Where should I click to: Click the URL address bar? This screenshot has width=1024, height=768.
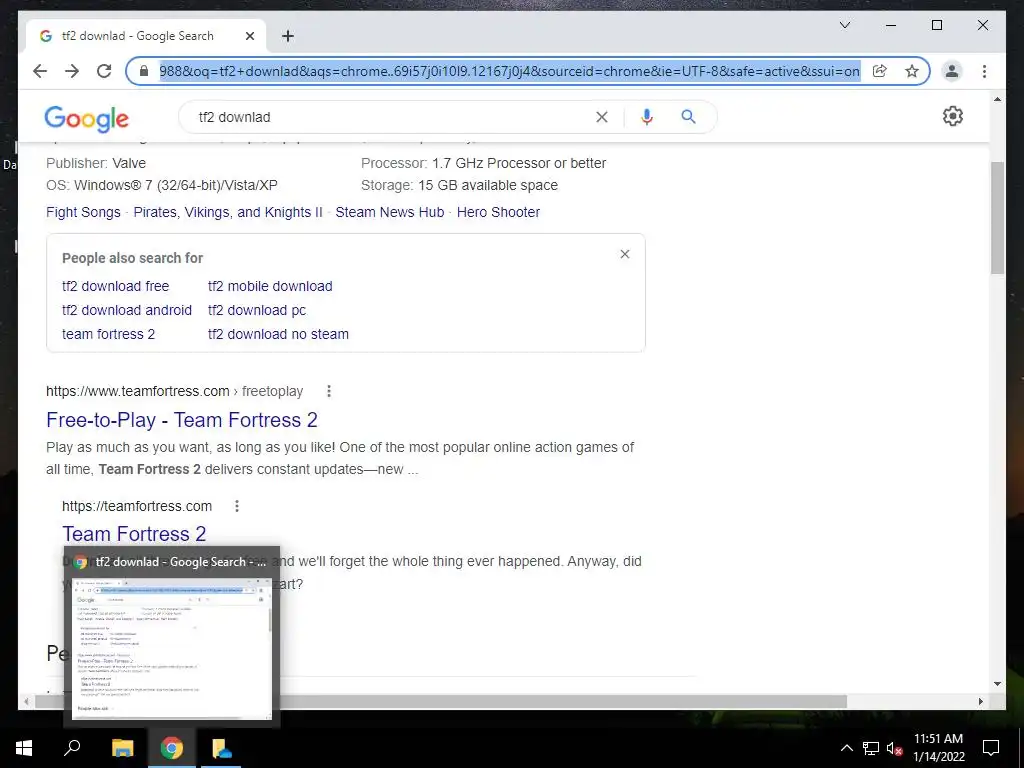coord(509,71)
